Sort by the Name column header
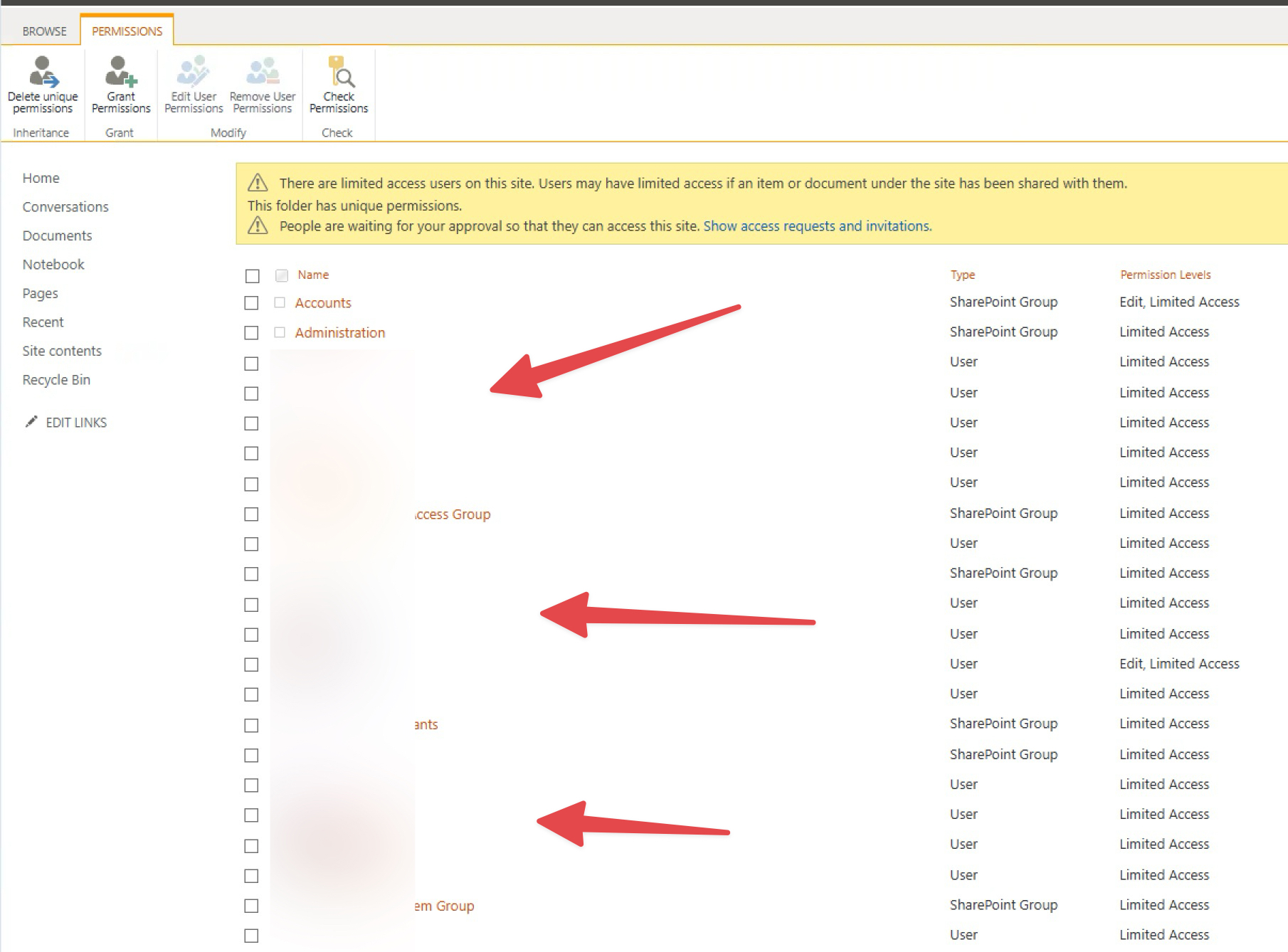1288x952 pixels. pyautogui.click(x=313, y=275)
